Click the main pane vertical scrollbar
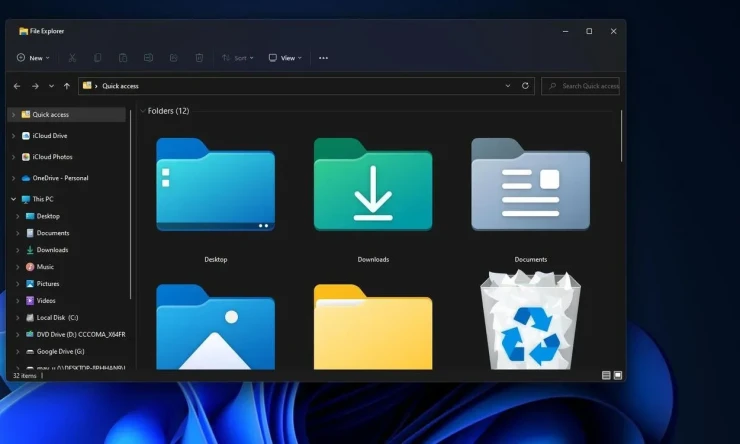This screenshot has width=740, height=444. 622,136
